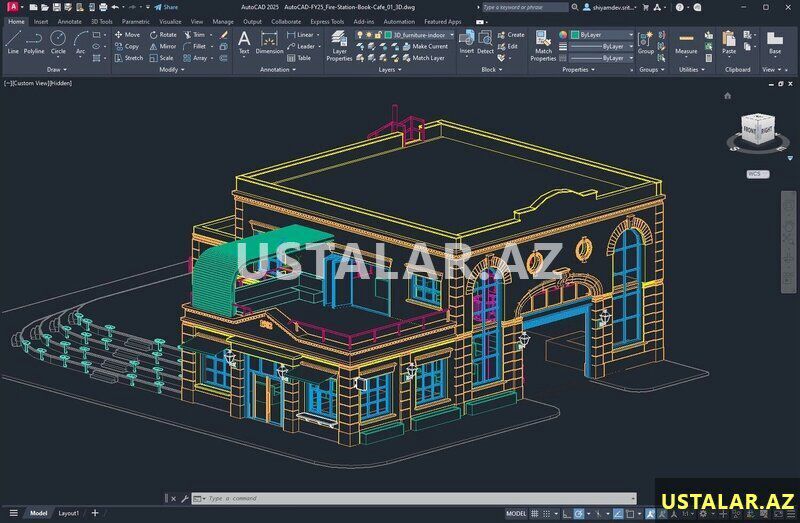This screenshot has height=523, width=800.
Task: Expand the Draw panel
Action: point(56,69)
